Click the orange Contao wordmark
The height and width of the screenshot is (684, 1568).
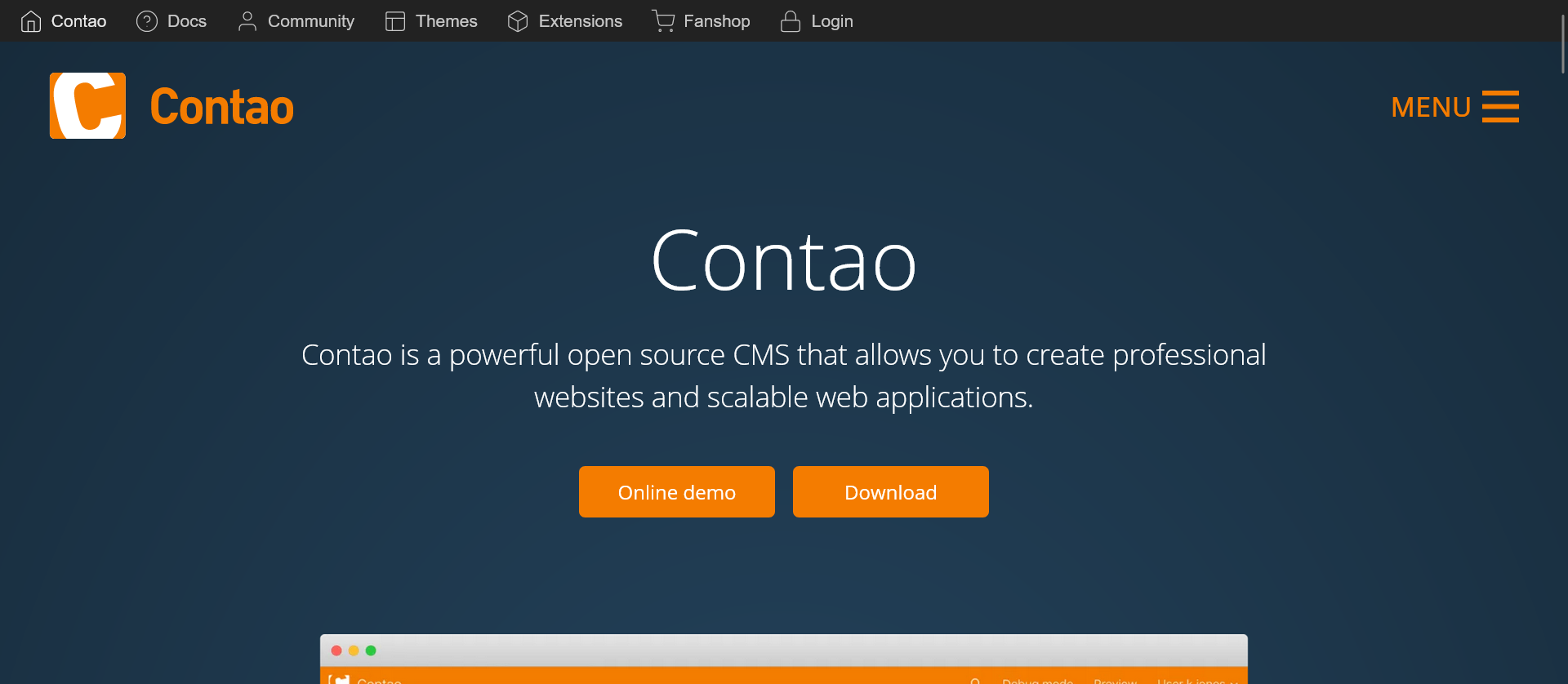point(222,107)
